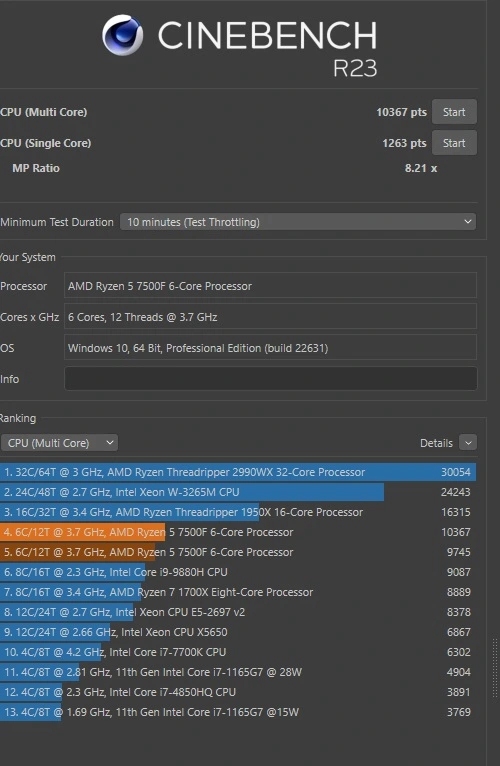
Task: Click the Cores x GHz field
Action: [x=271, y=317]
